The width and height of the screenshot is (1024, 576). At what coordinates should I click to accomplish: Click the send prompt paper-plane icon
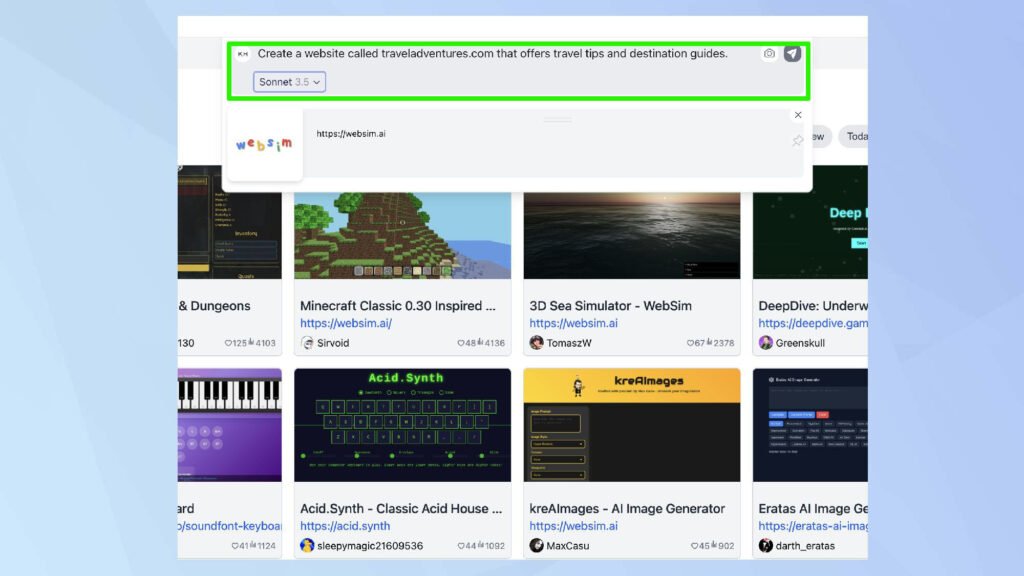[x=792, y=54]
